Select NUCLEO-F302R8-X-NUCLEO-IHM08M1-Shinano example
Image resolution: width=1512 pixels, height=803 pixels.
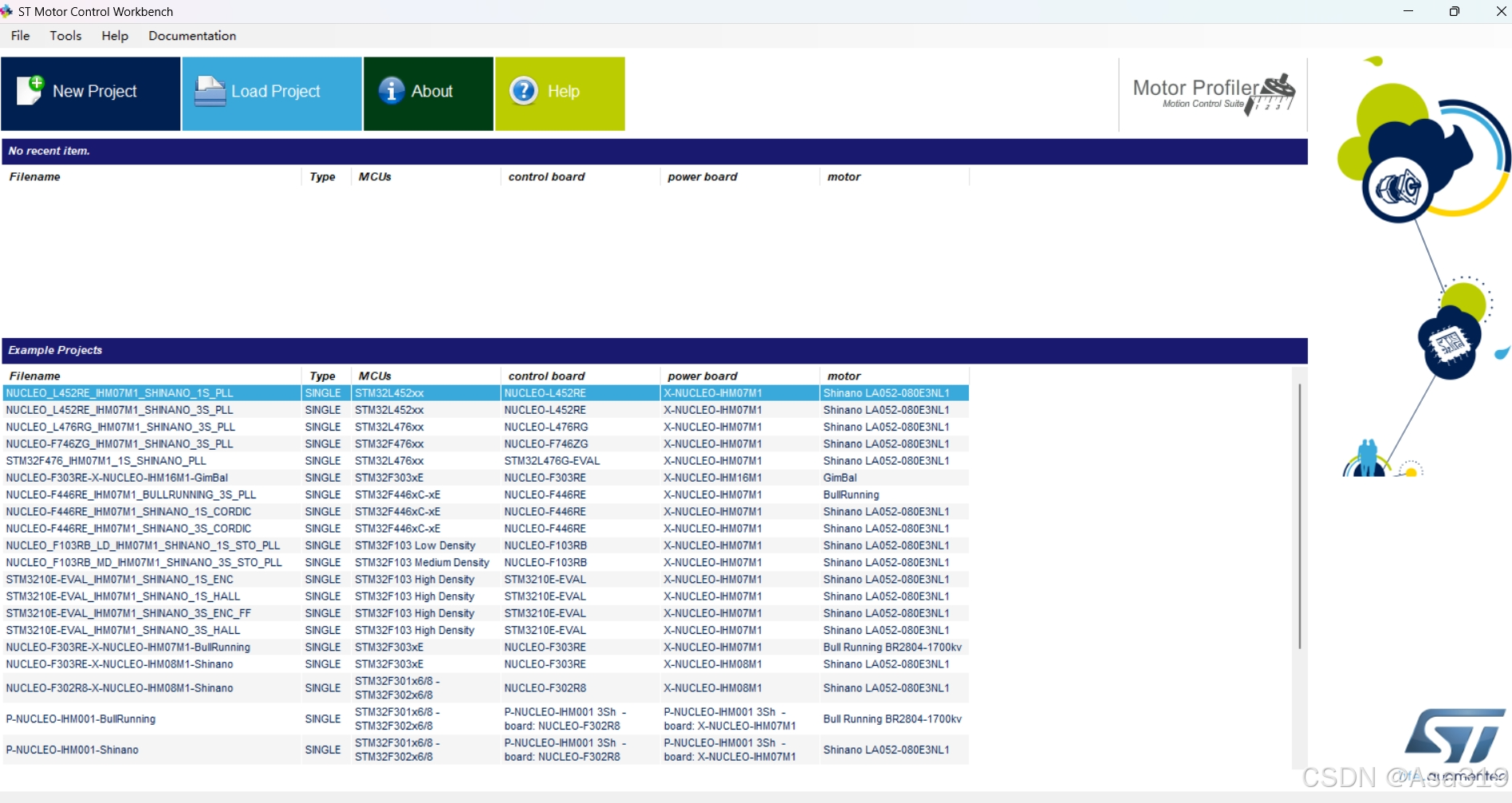click(x=486, y=687)
